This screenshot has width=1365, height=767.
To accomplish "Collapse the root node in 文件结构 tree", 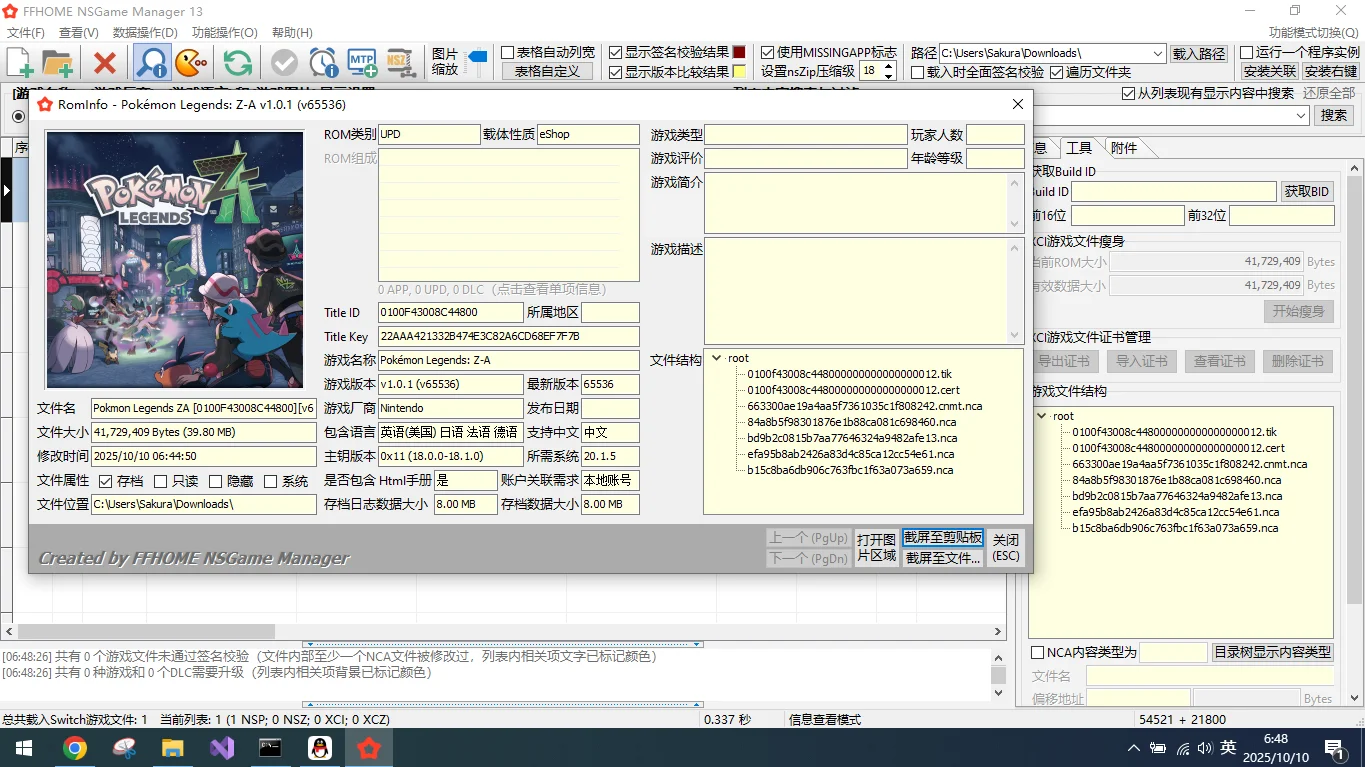I will pos(716,358).
